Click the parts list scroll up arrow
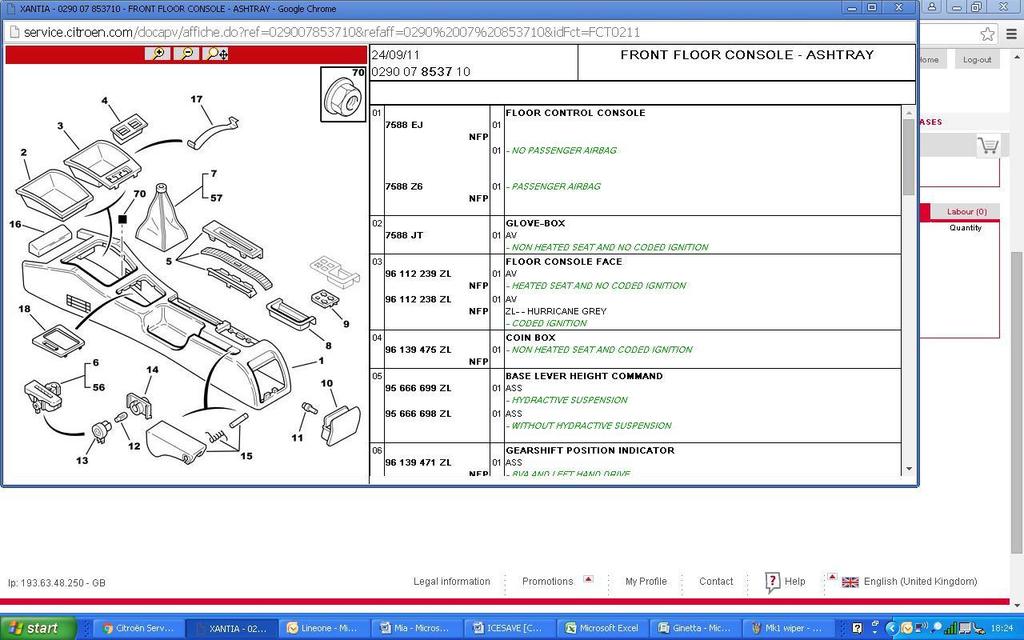The width and height of the screenshot is (1024, 640). 908,112
